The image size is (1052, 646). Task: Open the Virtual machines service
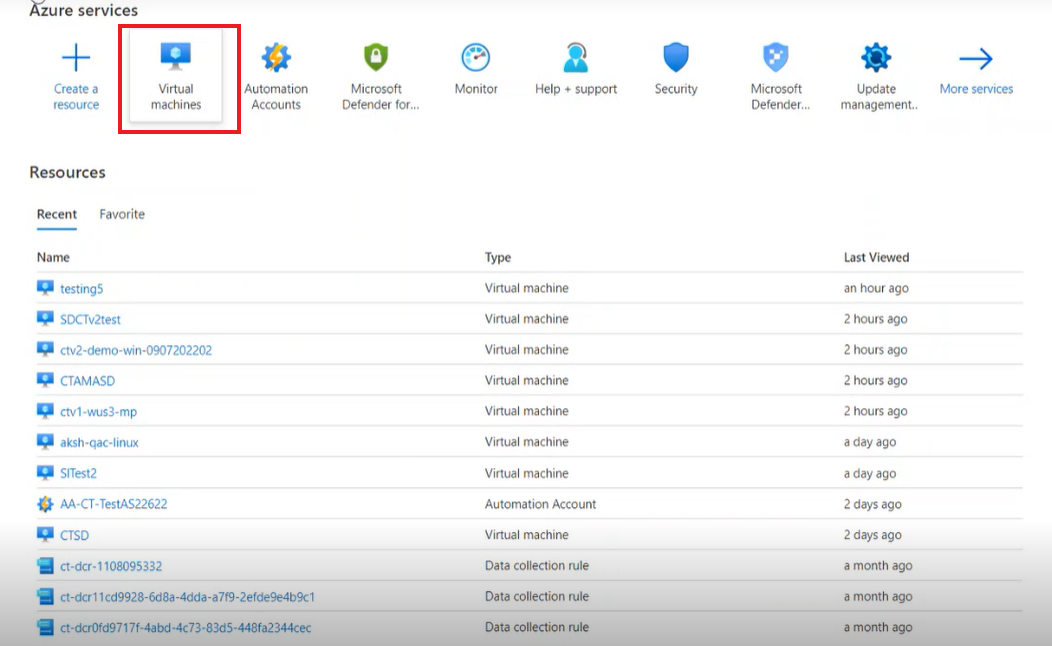tap(177, 75)
